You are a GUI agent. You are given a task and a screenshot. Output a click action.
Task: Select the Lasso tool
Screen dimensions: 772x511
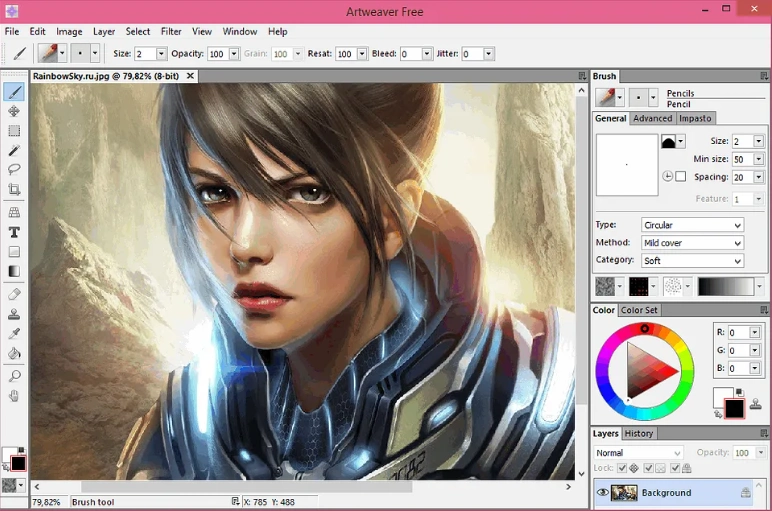(14, 170)
